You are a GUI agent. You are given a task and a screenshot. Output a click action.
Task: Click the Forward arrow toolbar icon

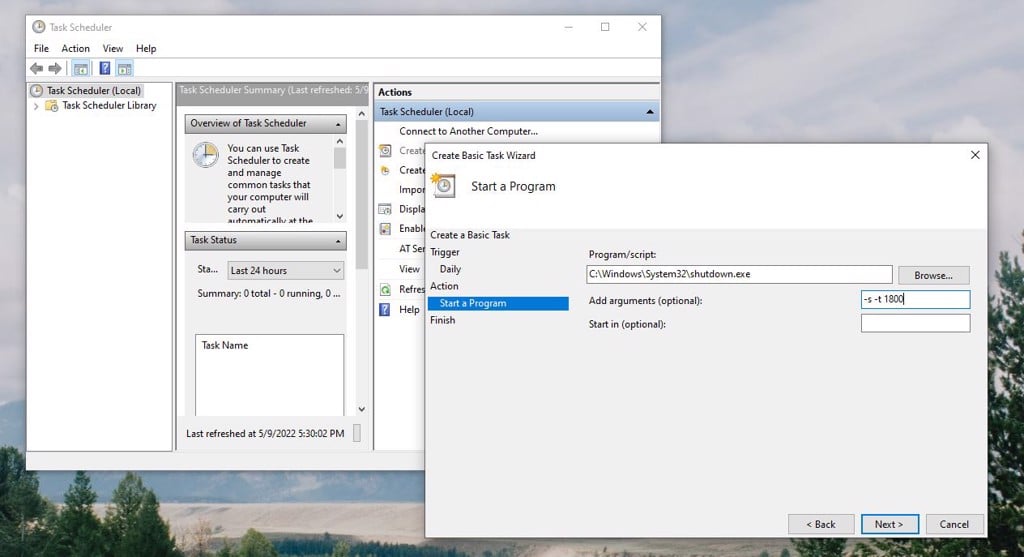pyautogui.click(x=56, y=69)
